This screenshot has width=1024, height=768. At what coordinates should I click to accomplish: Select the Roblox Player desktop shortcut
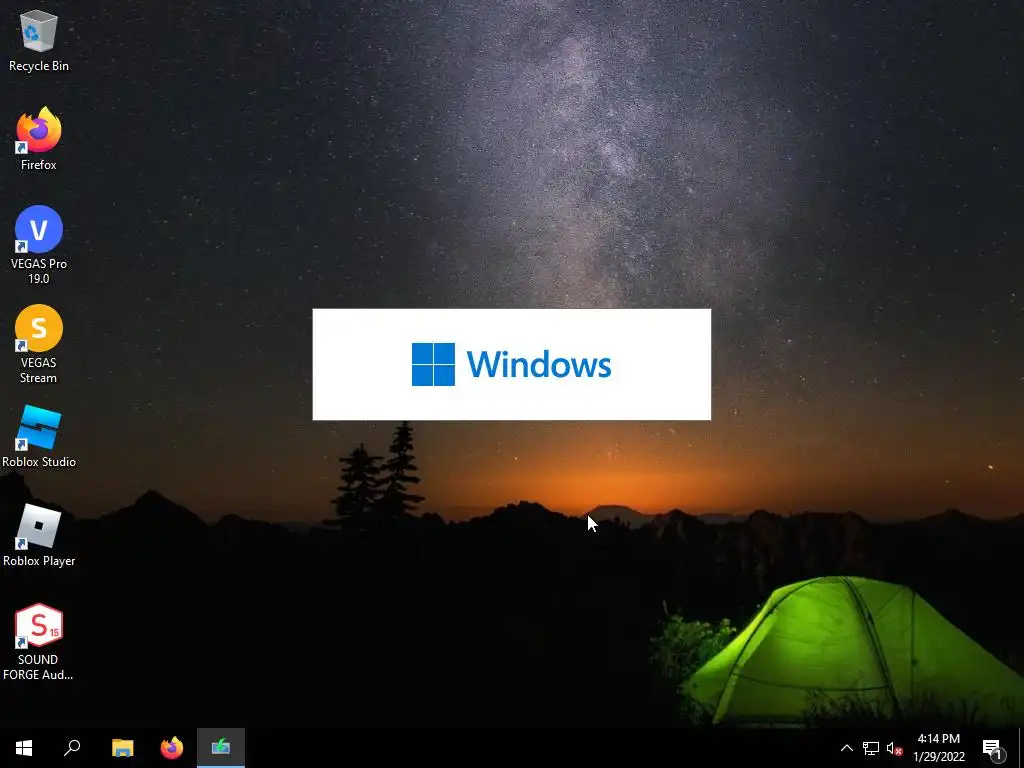39,535
